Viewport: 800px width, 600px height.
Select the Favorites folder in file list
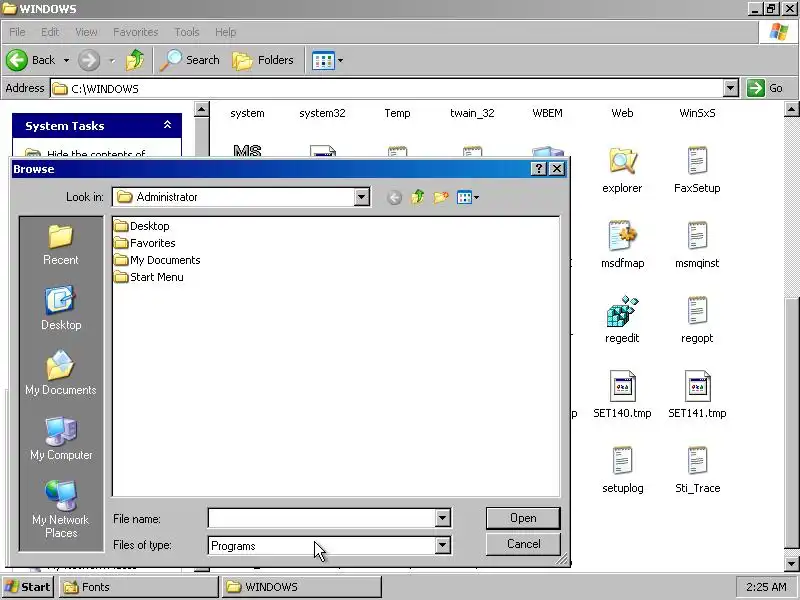coord(145,243)
